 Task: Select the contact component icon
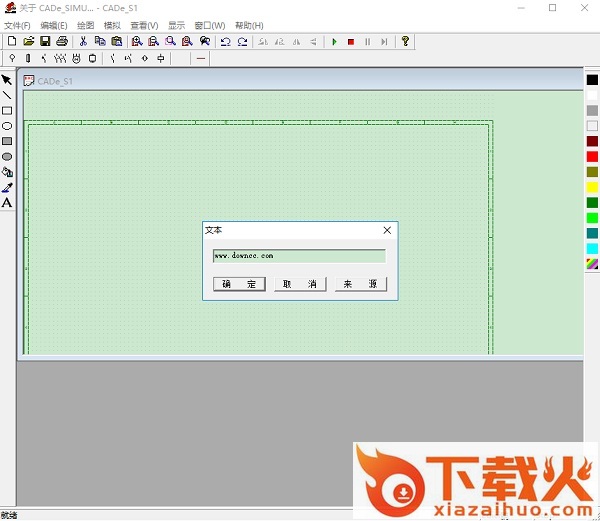pyautogui.click(x=112, y=58)
